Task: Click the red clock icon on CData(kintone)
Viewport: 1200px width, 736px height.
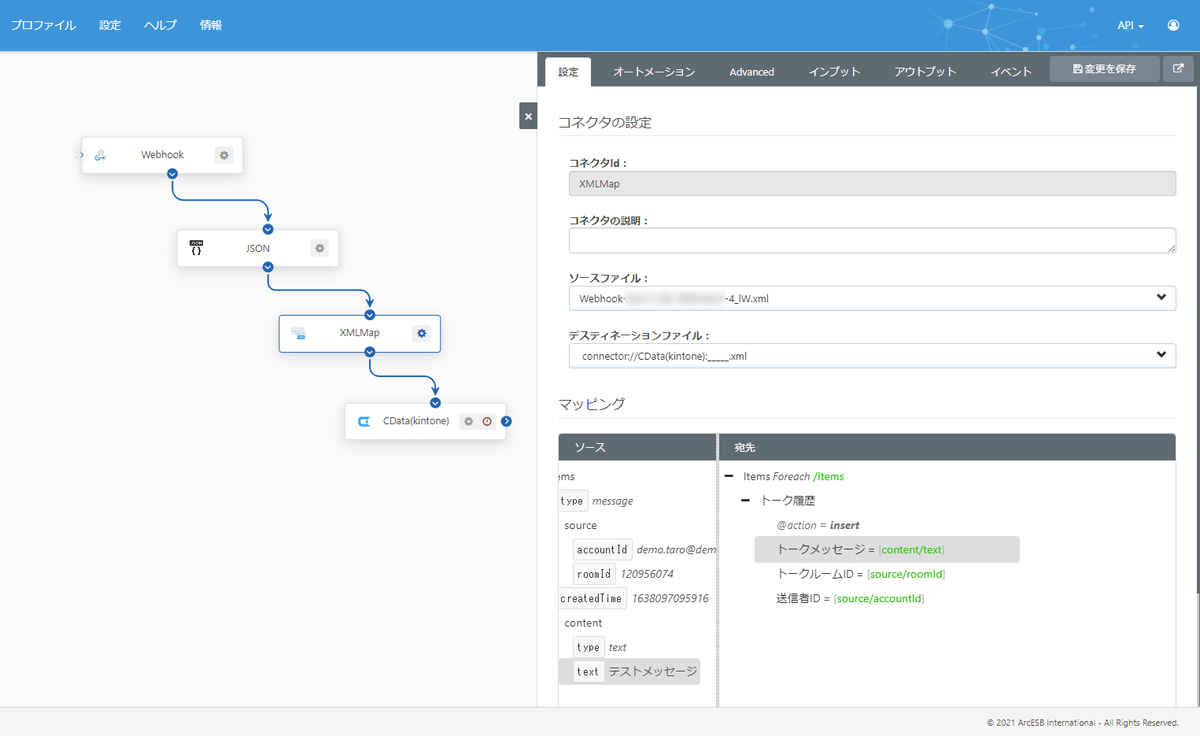Action: [x=487, y=421]
